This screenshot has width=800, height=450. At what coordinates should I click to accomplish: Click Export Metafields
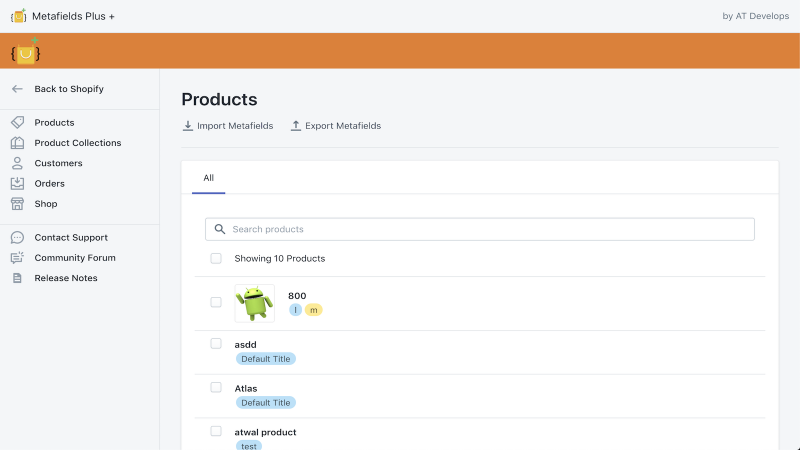(336, 126)
